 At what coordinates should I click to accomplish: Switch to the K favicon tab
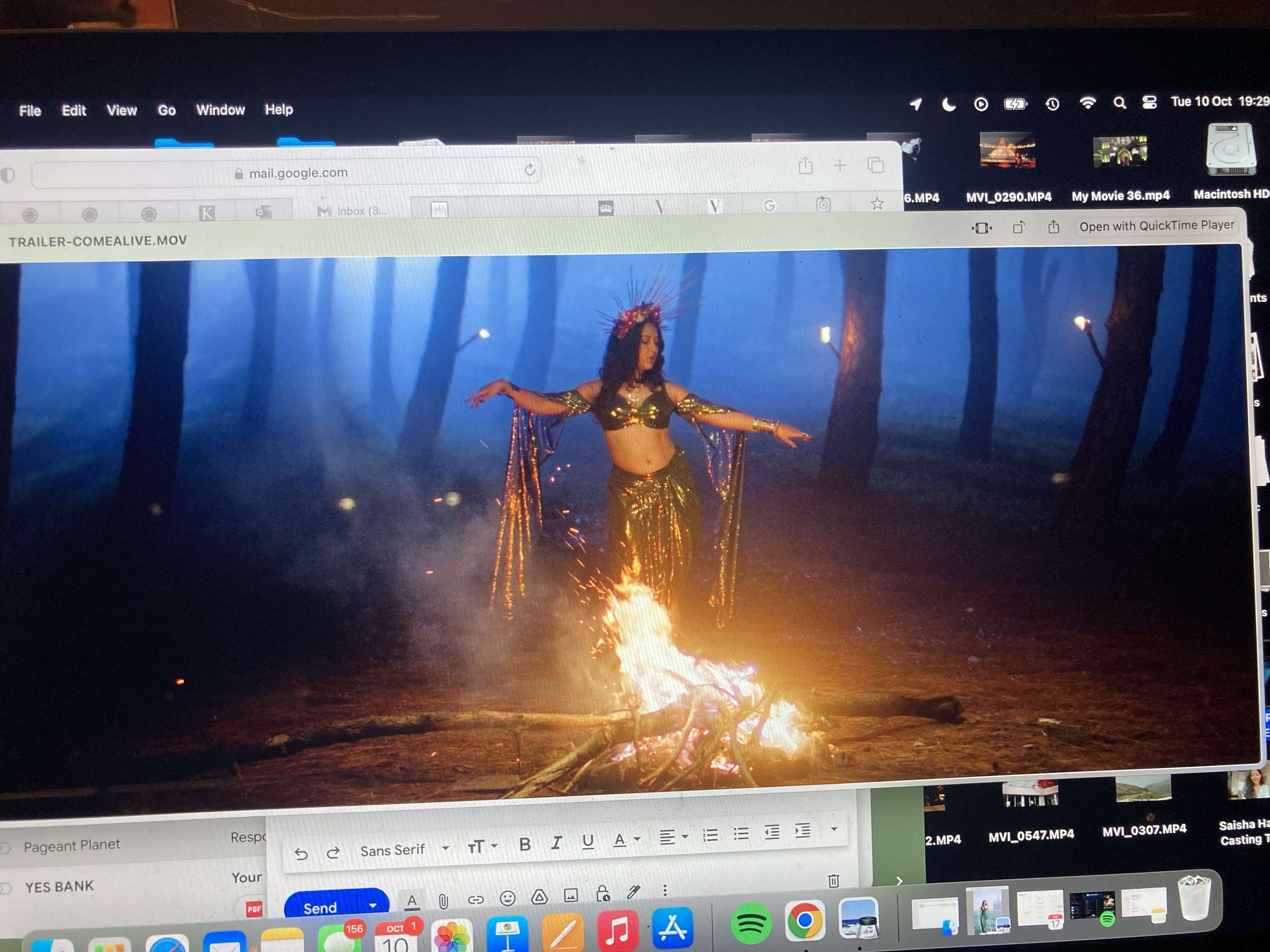207,214
